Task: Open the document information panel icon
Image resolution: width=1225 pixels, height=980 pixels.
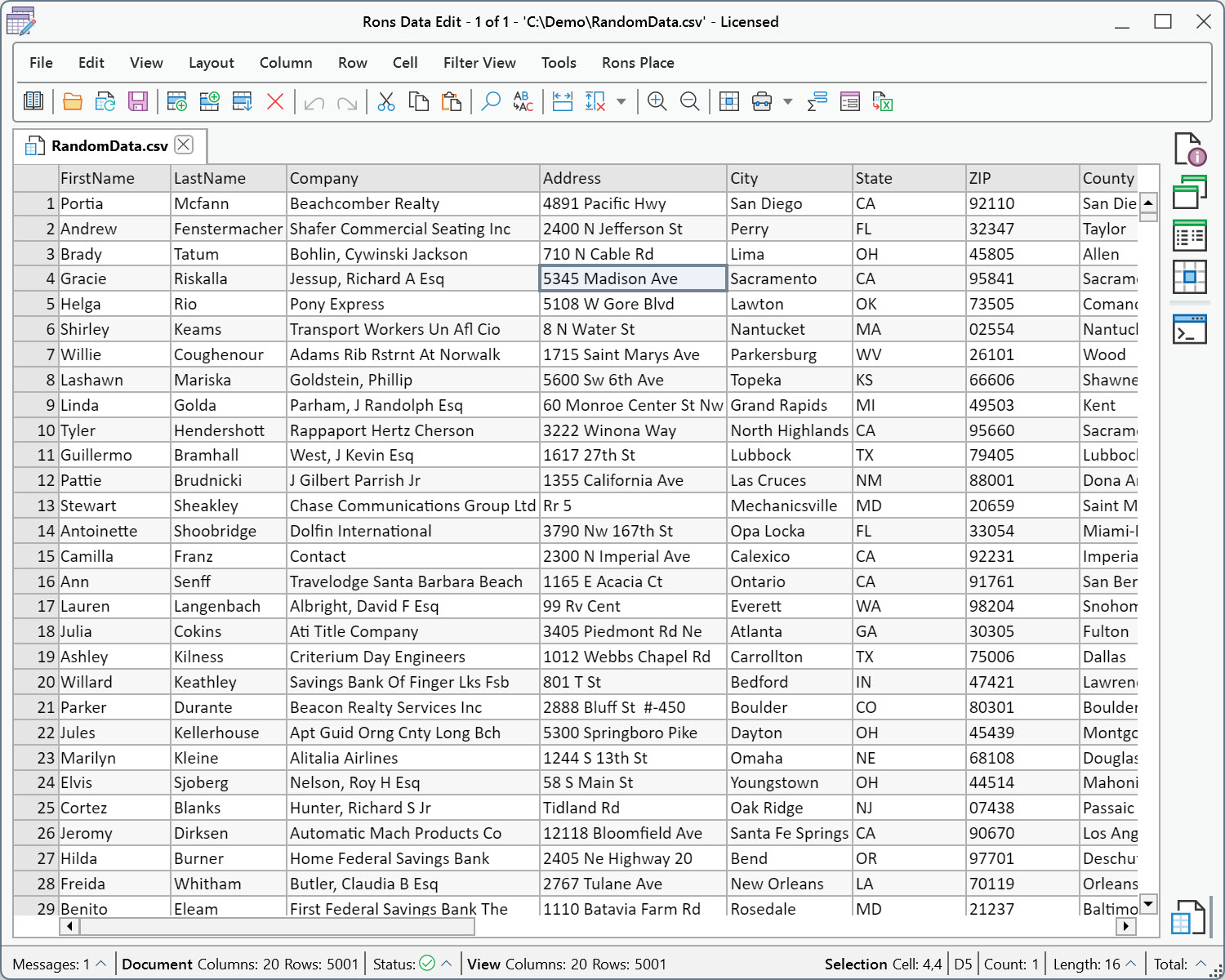Action: (1190, 149)
